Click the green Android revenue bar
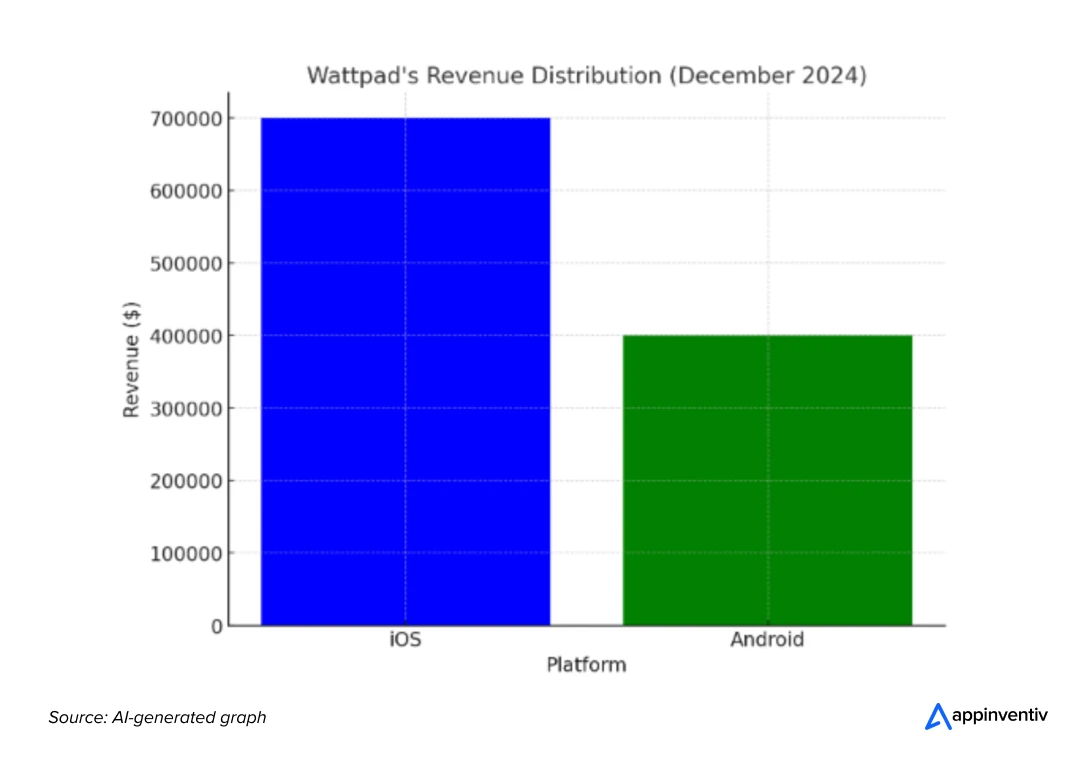1080x757 pixels. [x=767, y=480]
